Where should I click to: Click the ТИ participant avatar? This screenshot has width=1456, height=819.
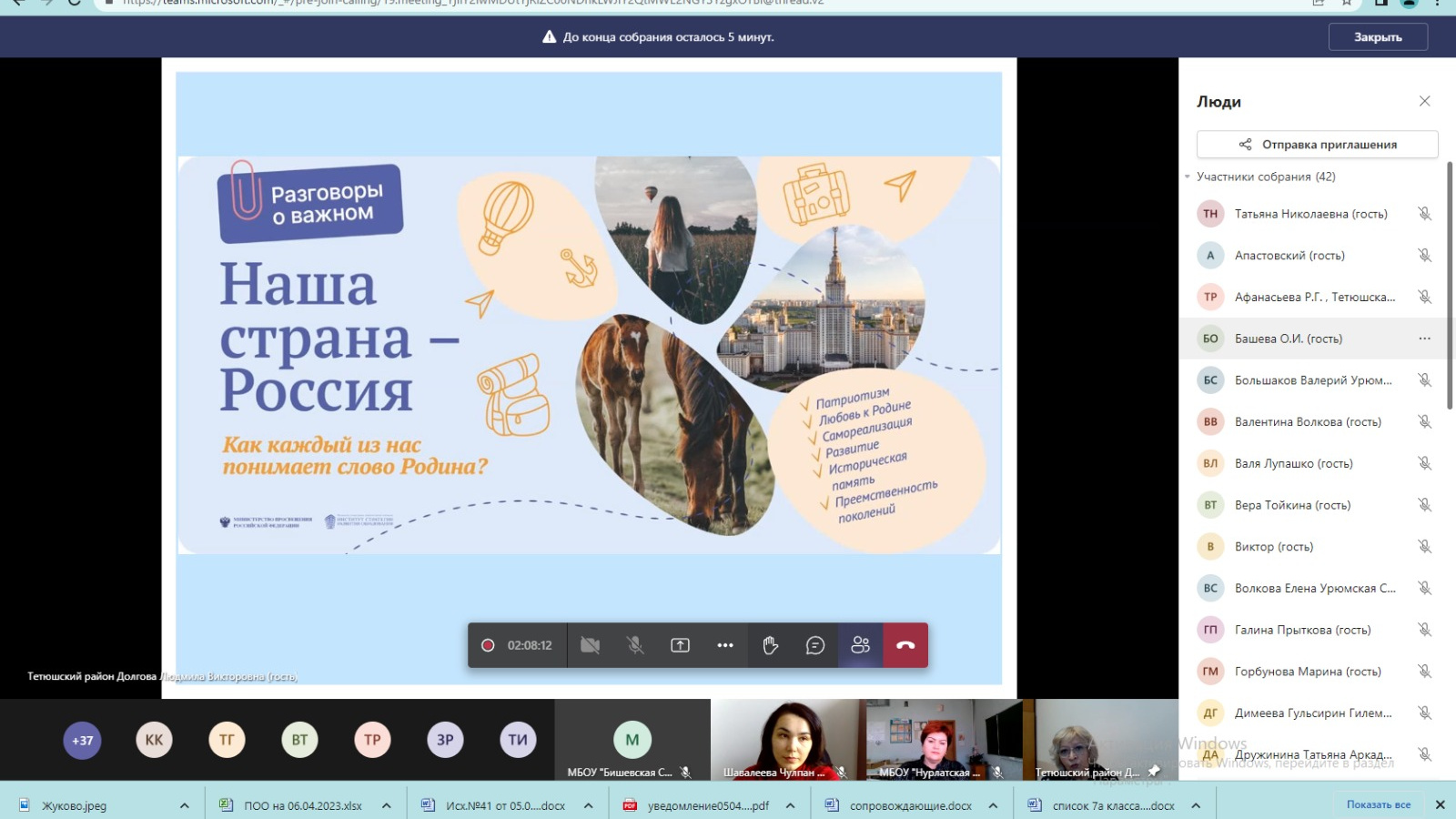518,740
